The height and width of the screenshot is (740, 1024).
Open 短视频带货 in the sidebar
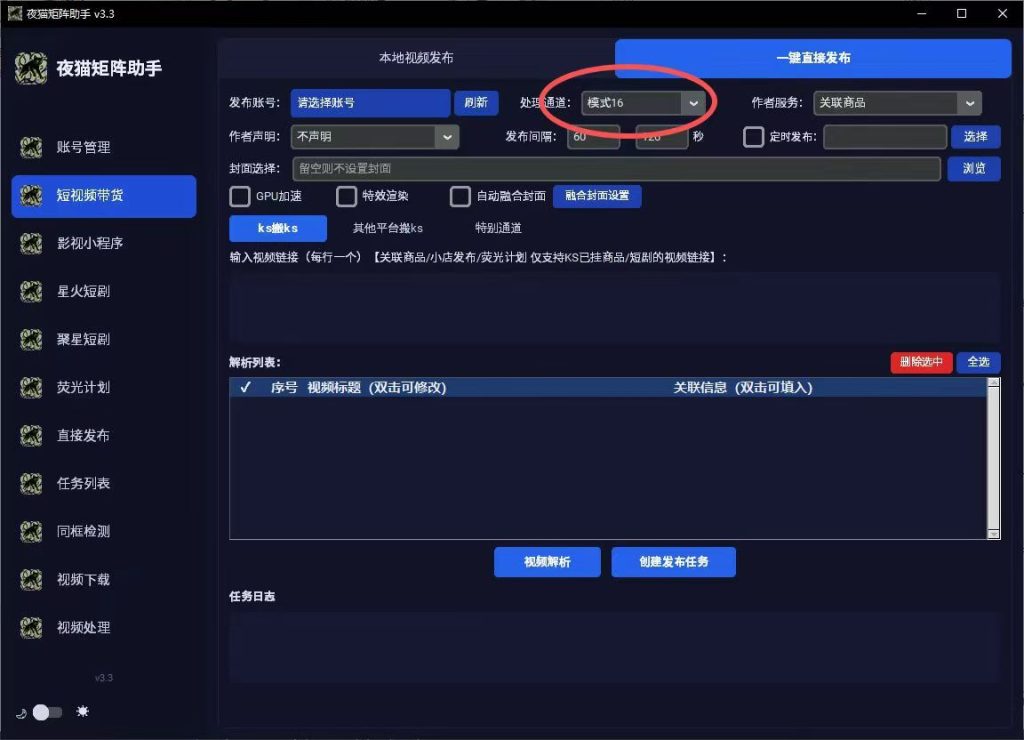click(104, 195)
